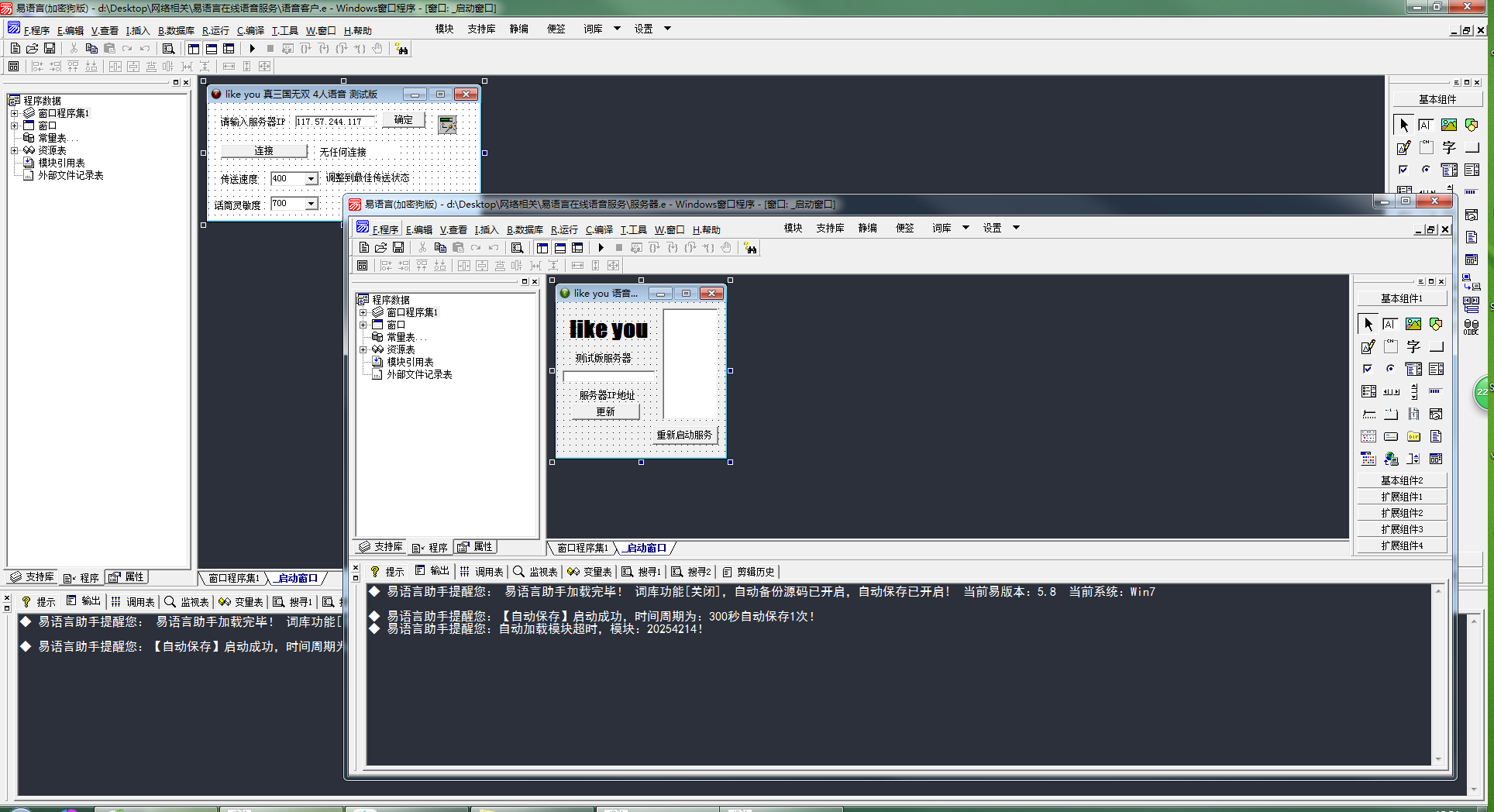This screenshot has width=1494, height=812.
Task: Click server output panel scrollbar down arrow
Action: 1438,760
